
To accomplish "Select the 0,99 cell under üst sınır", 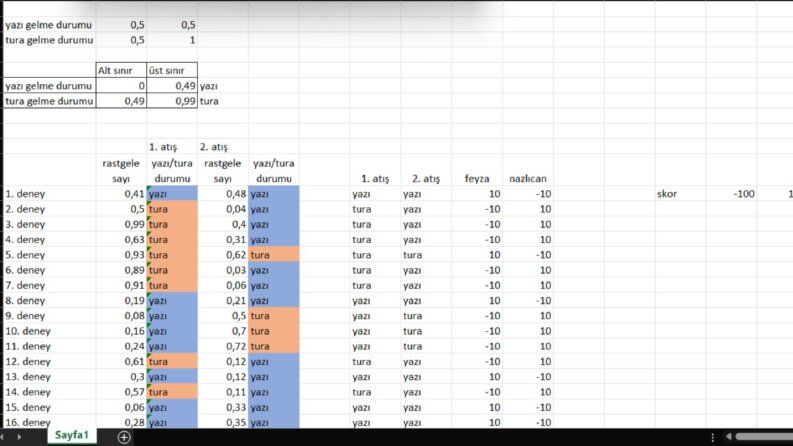I will click(172, 101).
